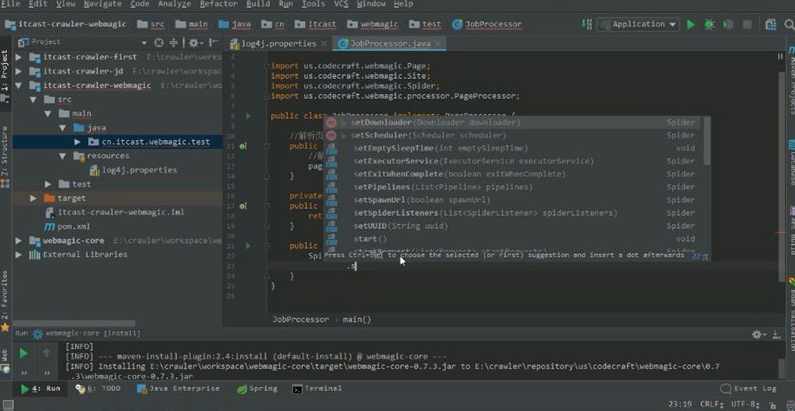Click the Debug bug icon in toolbar

pos(708,24)
